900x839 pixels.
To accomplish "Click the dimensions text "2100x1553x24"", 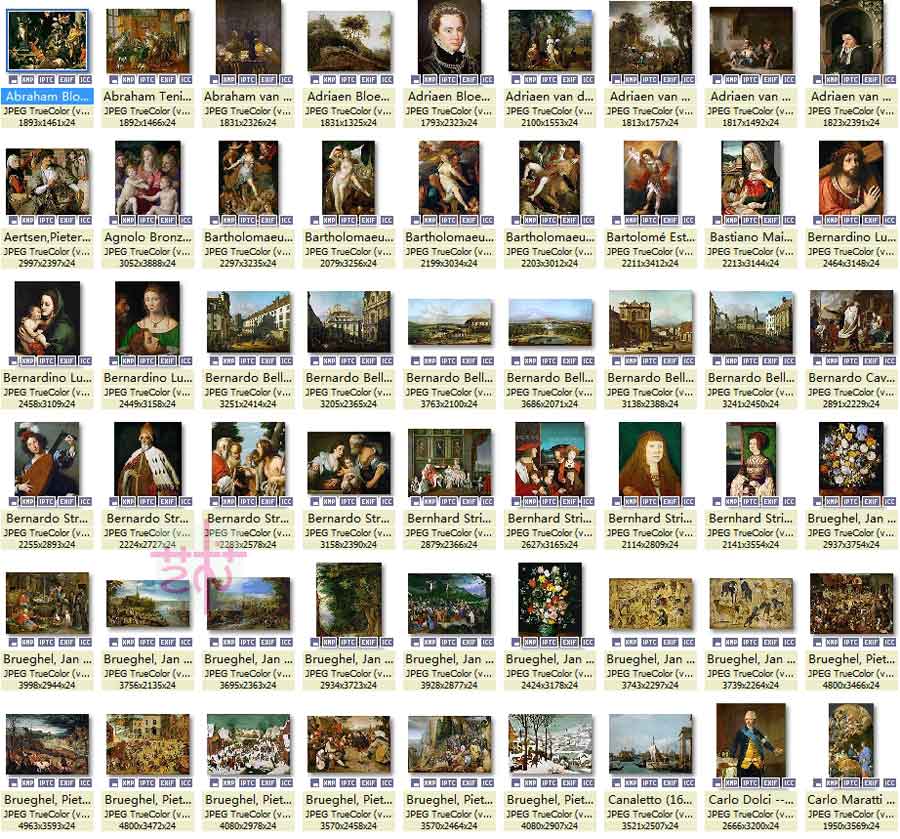I will click(550, 122).
